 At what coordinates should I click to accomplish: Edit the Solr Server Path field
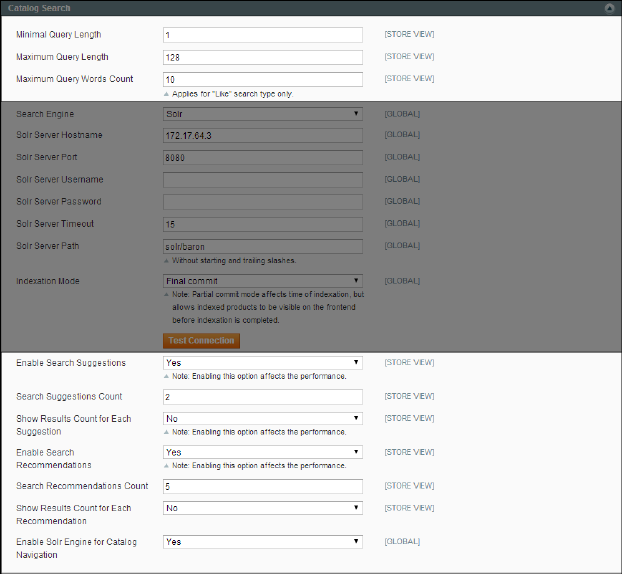coord(262,246)
